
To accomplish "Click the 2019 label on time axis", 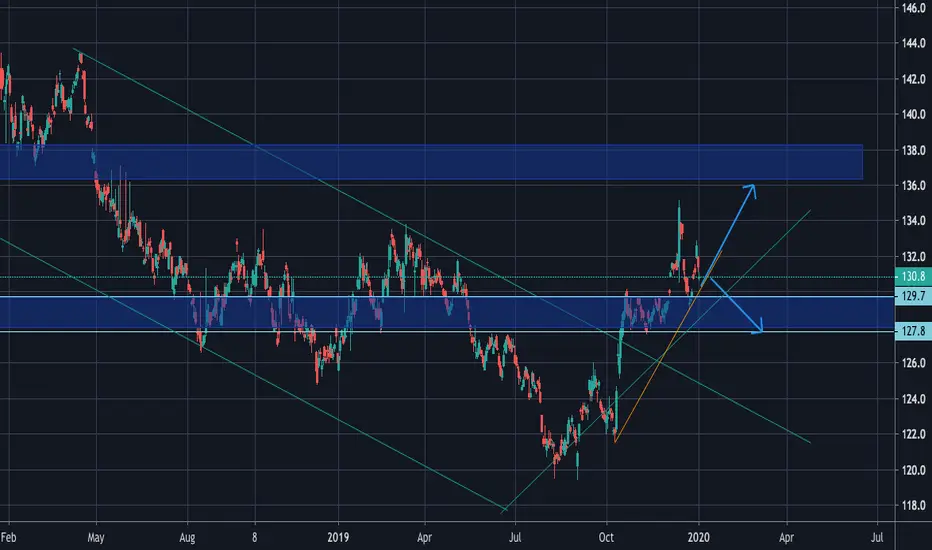I will [338, 538].
